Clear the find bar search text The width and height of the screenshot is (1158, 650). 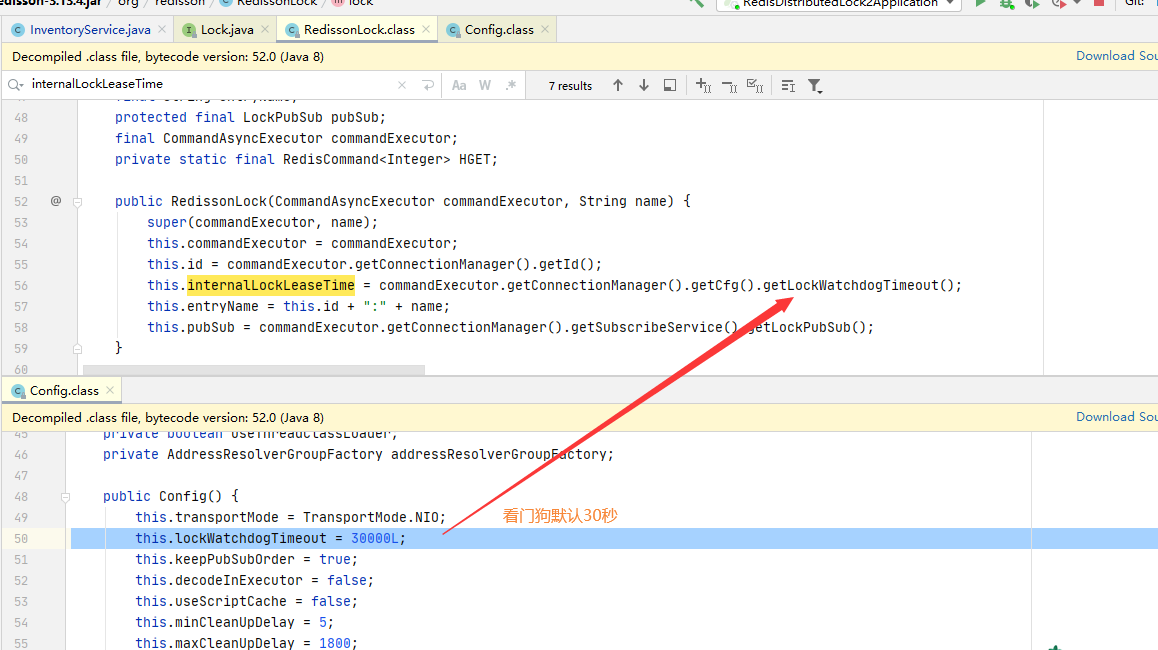pyautogui.click(x=402, y=85)
